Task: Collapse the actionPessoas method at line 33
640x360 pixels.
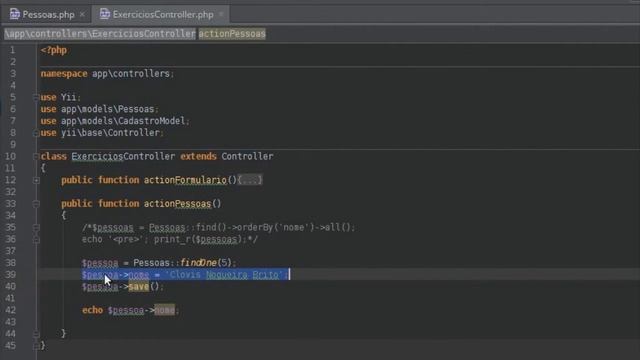Action: coord(36,204)
